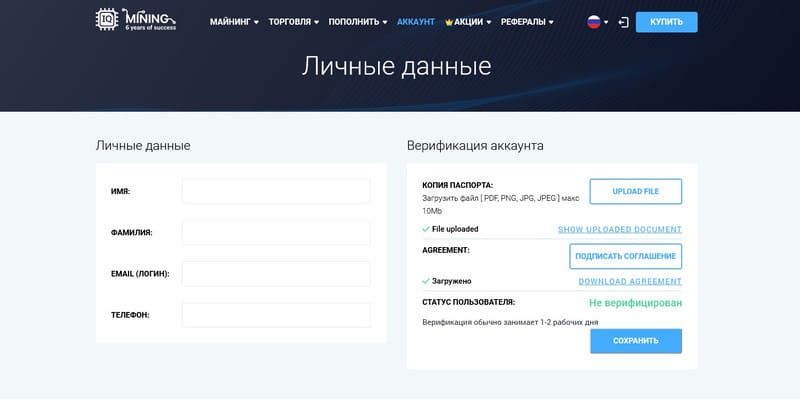Click the logout icon

623,22
